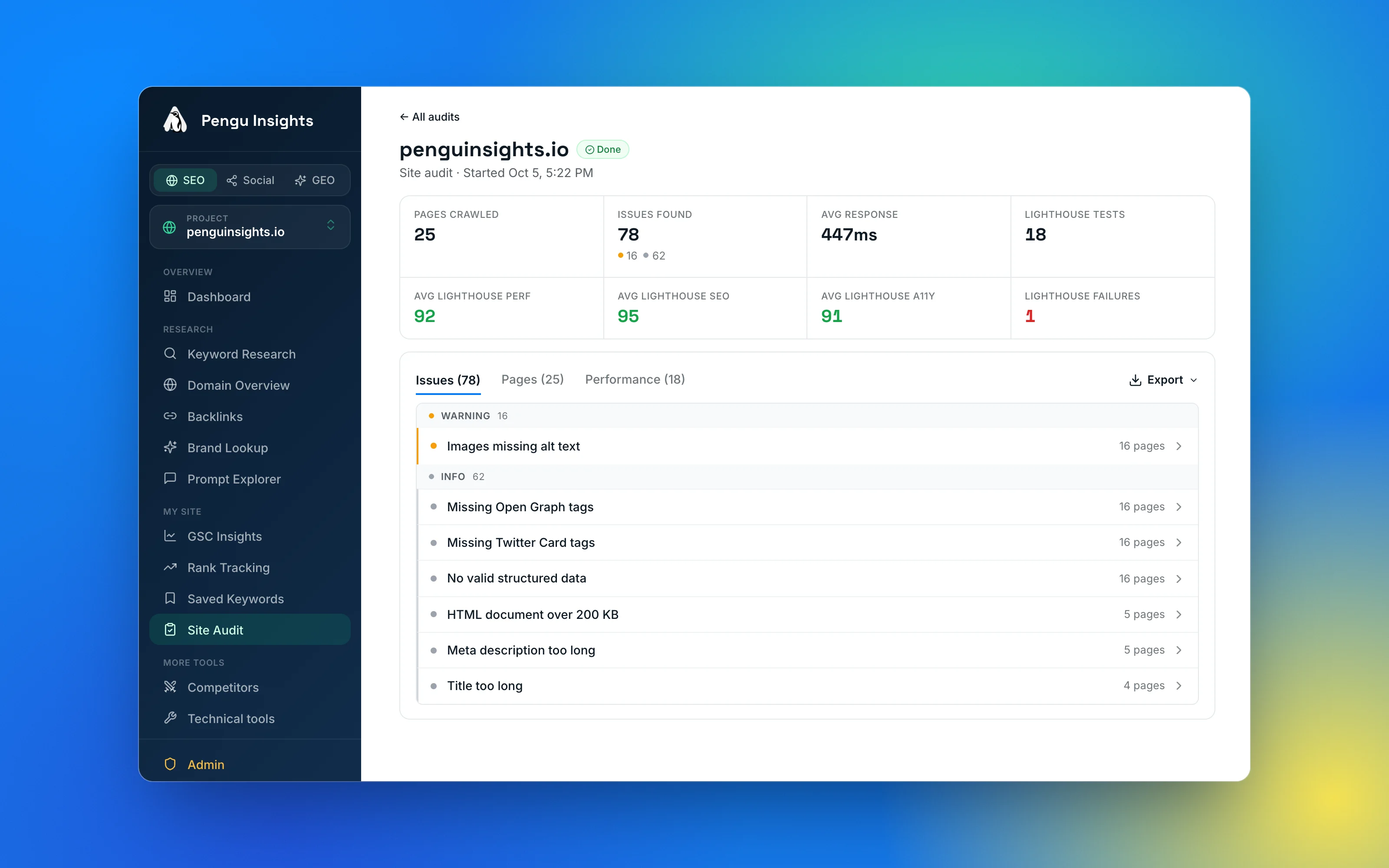Viewport: 1389px width, 868px height.
Task: Click the Backlinks link icon
Action: (x=170, y=416)
